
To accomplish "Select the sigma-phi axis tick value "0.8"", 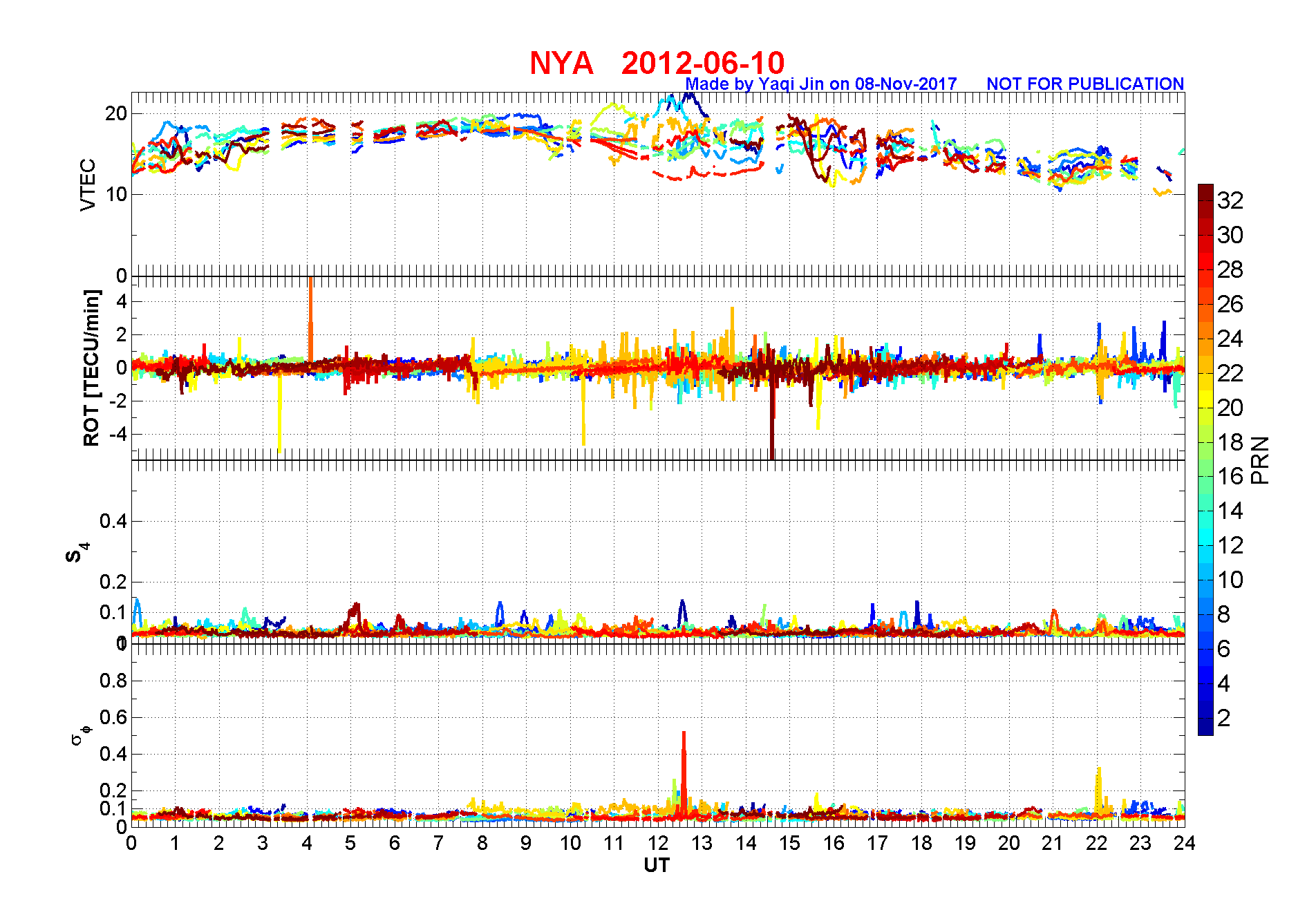I will pos(113,681).
